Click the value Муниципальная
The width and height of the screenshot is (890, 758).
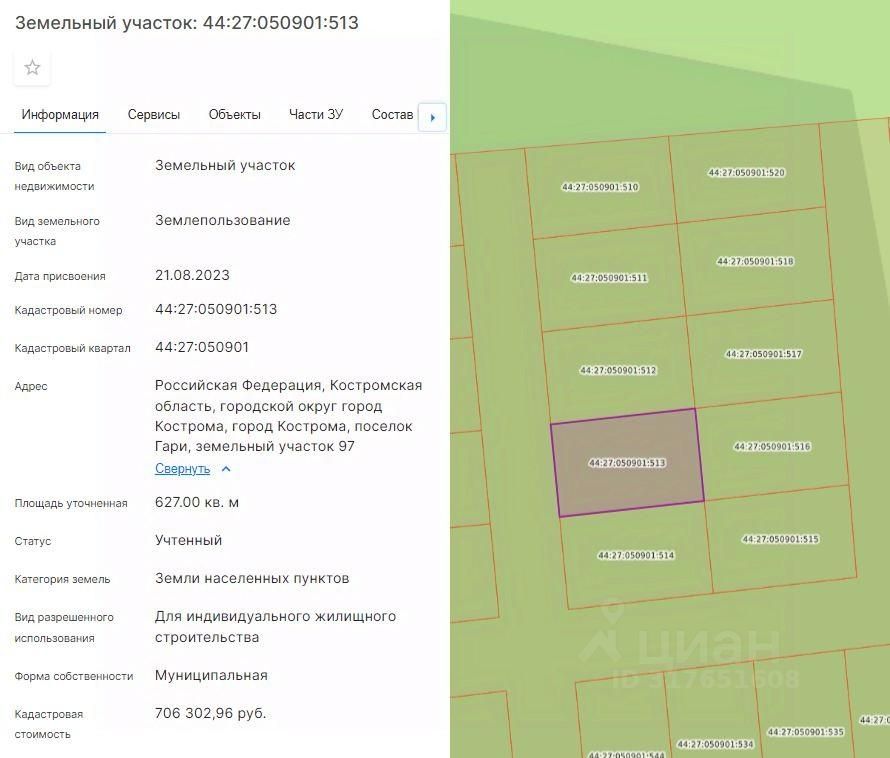tap(211, 676)
